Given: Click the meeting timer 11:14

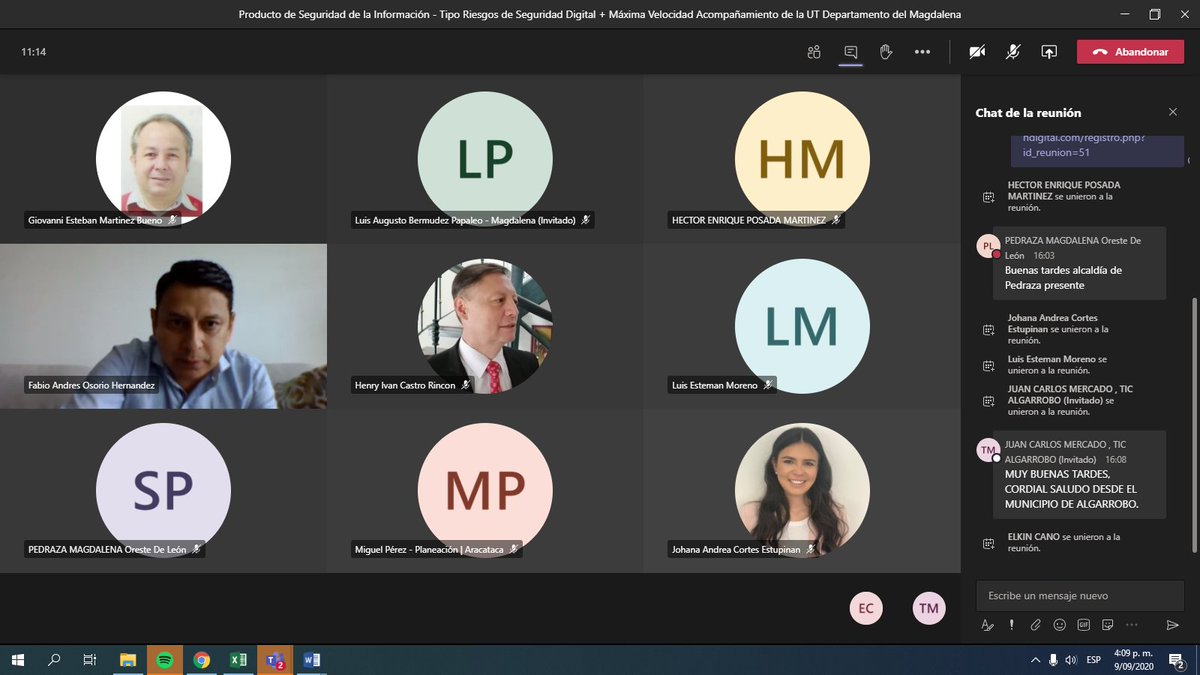Looking at the screenshot, I should point(34,52).
